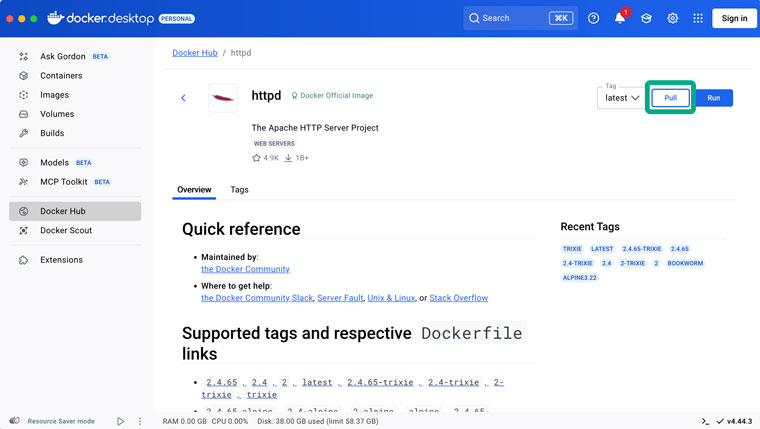This screenshot has width=760, height=429.
Task: Click the 2-TRIXIE recent tag
Action: point(633,263)
